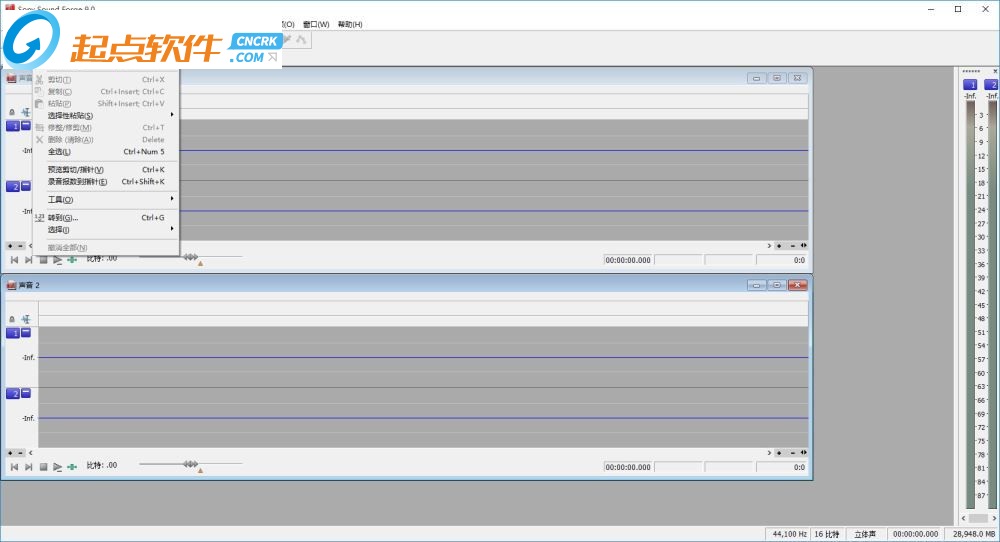Close the channel meters panel
Screen dimensions: 1000x542
pos(995,71)
